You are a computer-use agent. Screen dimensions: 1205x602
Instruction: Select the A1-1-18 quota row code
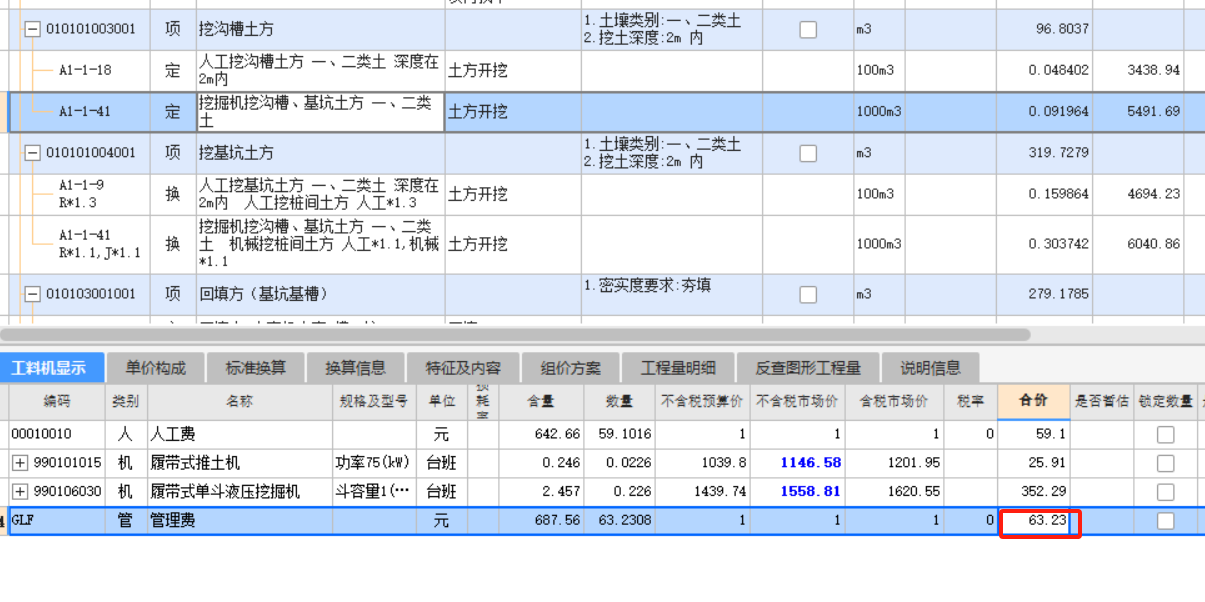(x=85, y=71)
